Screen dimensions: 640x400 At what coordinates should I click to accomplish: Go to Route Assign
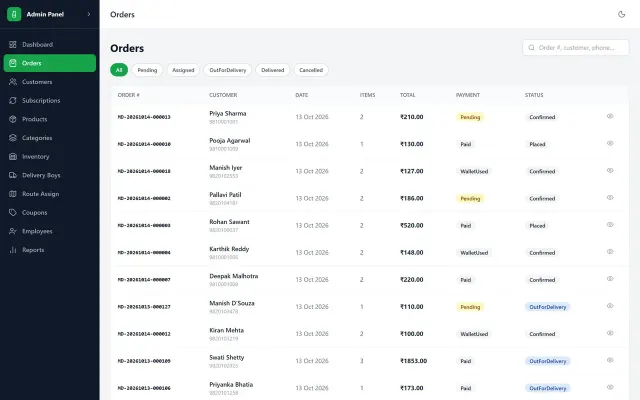click(x=50, y=194)
